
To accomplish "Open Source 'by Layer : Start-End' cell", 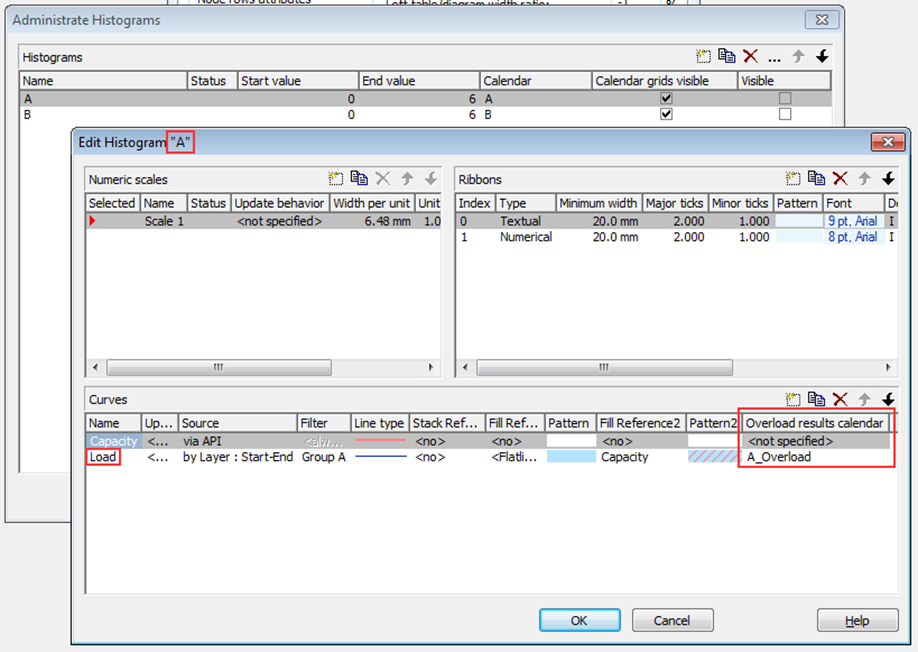I will 238,457.
